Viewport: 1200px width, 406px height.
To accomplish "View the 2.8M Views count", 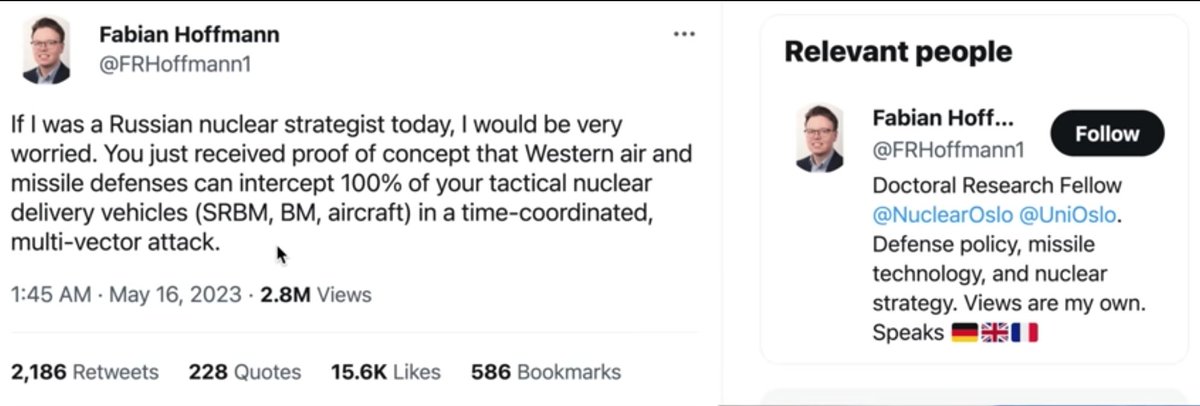I will tap(315, 295).
